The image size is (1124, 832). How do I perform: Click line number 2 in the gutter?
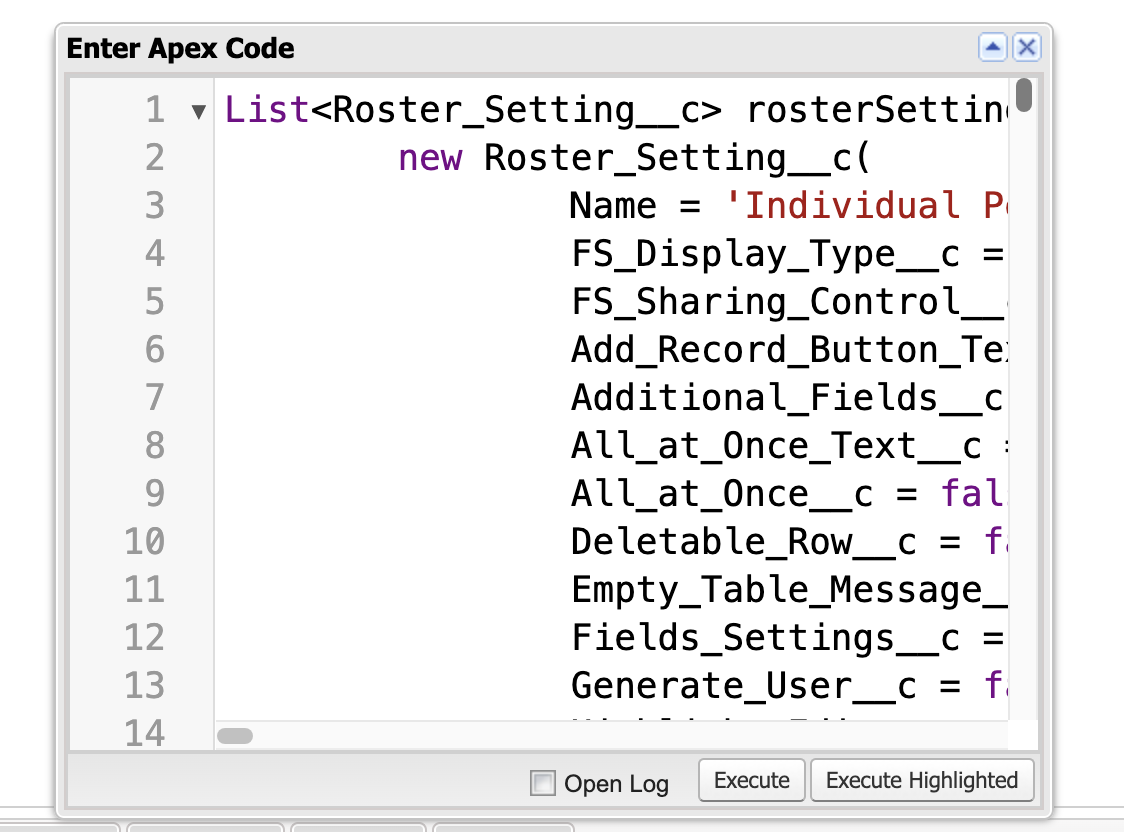pos(155,158)
